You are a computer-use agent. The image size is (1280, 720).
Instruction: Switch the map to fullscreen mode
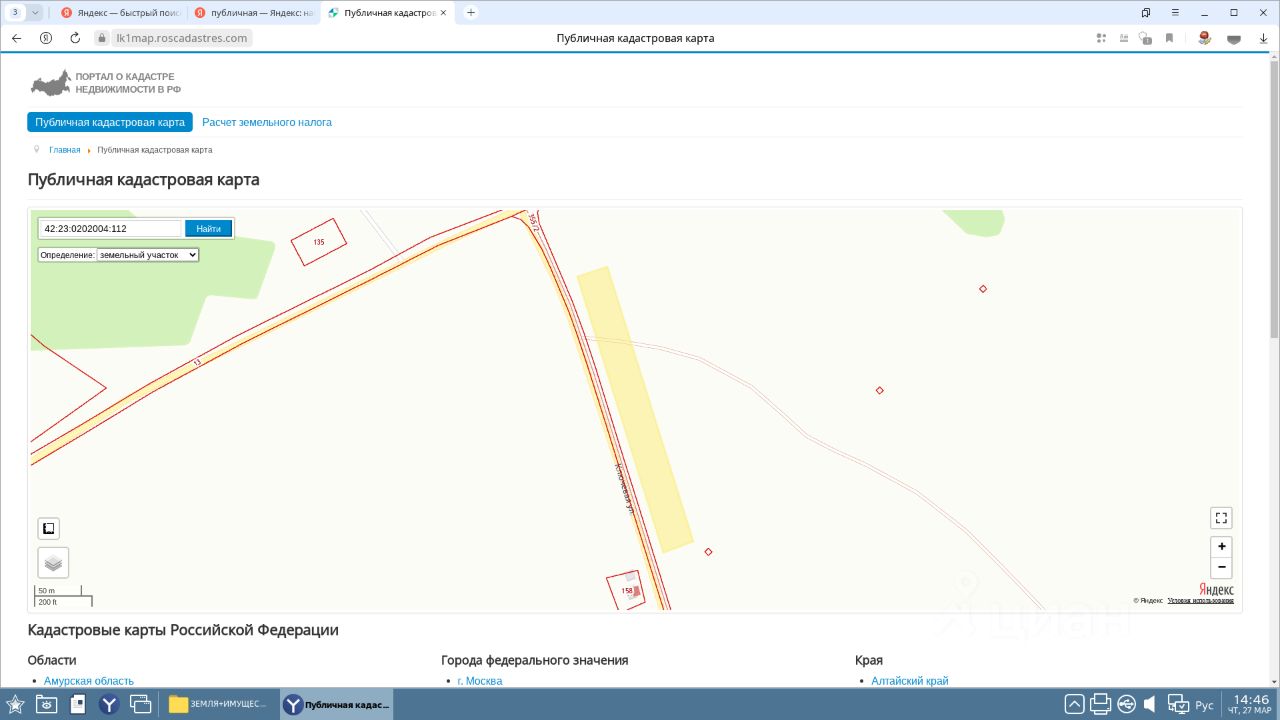tap(1221, 518)
